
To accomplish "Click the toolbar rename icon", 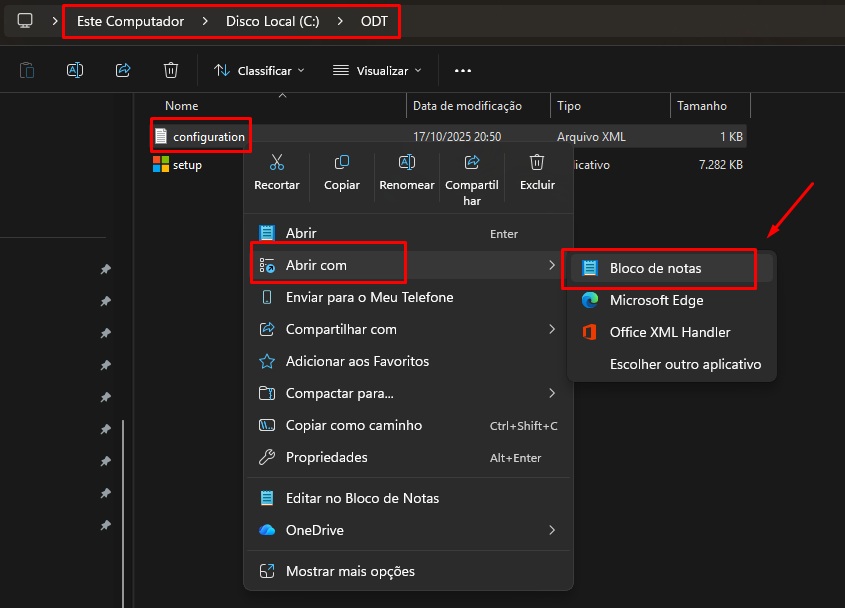I will pyautogui.click(x=75, y=70).
